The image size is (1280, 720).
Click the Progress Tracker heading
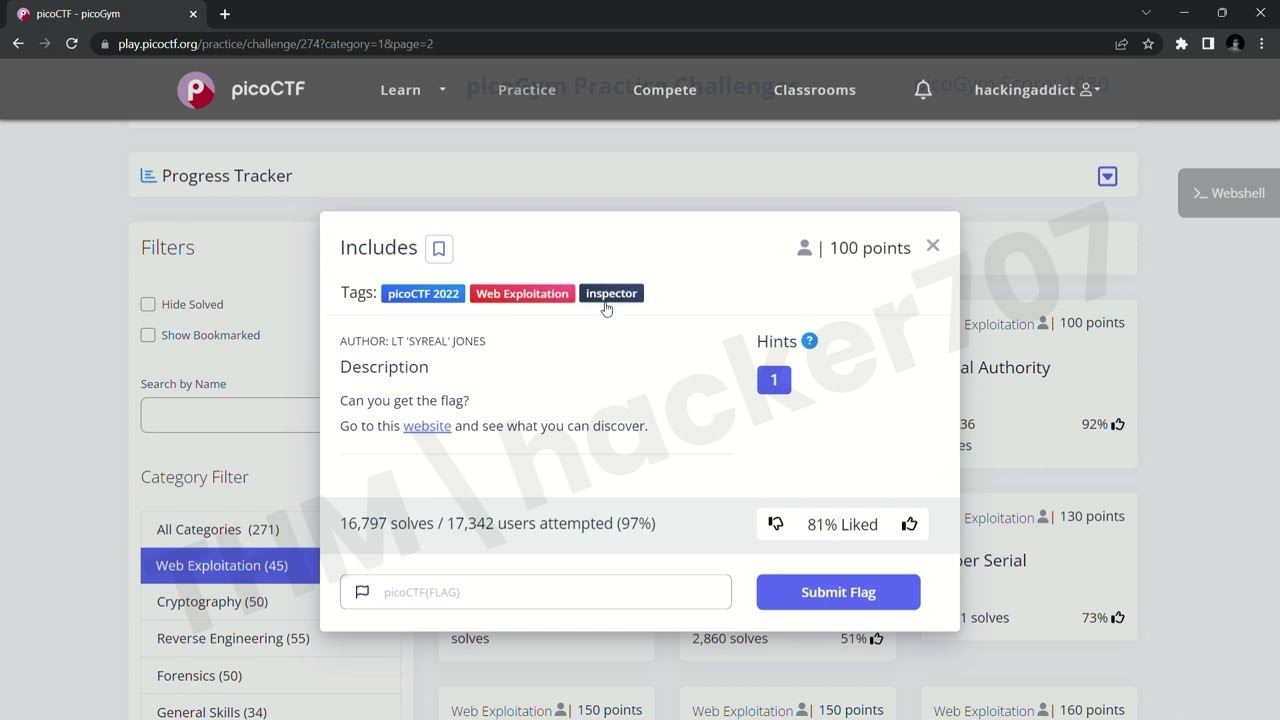point(227,176)
